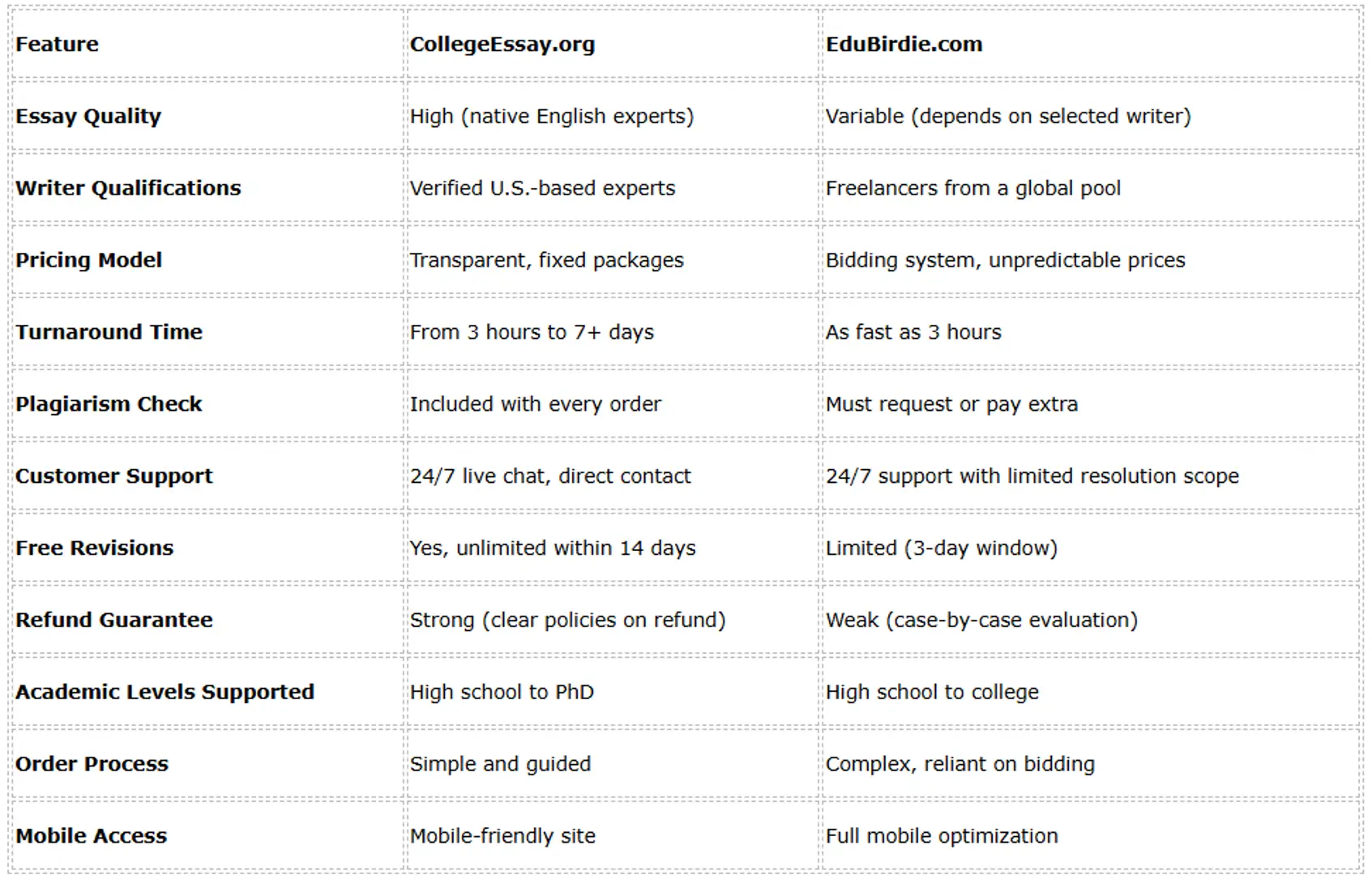Click "Freelancers from a global pool" cell

972,189
